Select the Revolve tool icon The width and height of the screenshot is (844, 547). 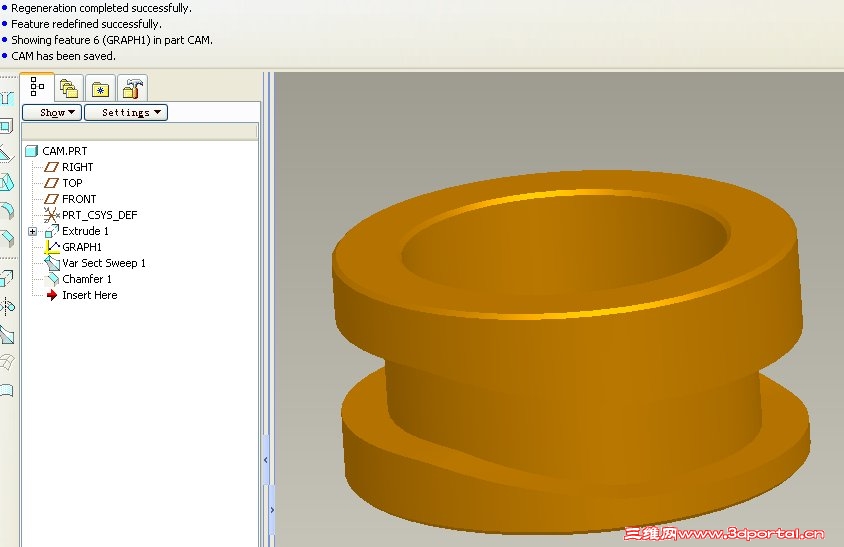(6, 306)
